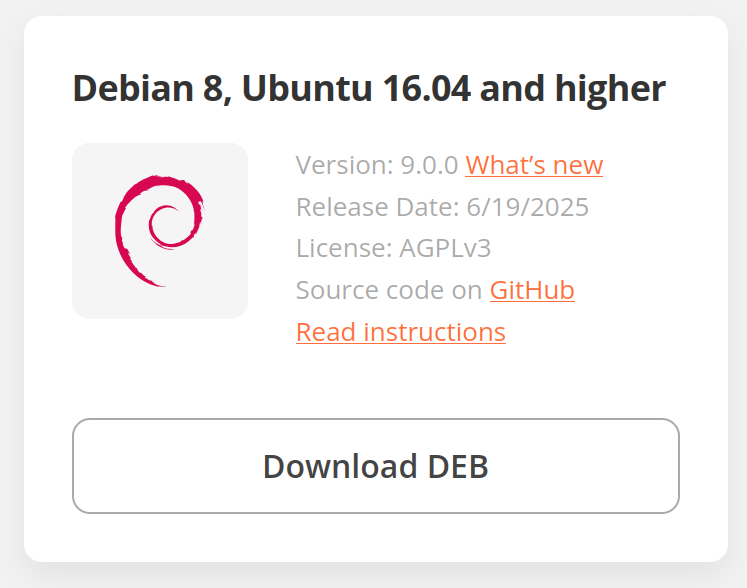Click the red Debian swirl logo

click(159, 231)
